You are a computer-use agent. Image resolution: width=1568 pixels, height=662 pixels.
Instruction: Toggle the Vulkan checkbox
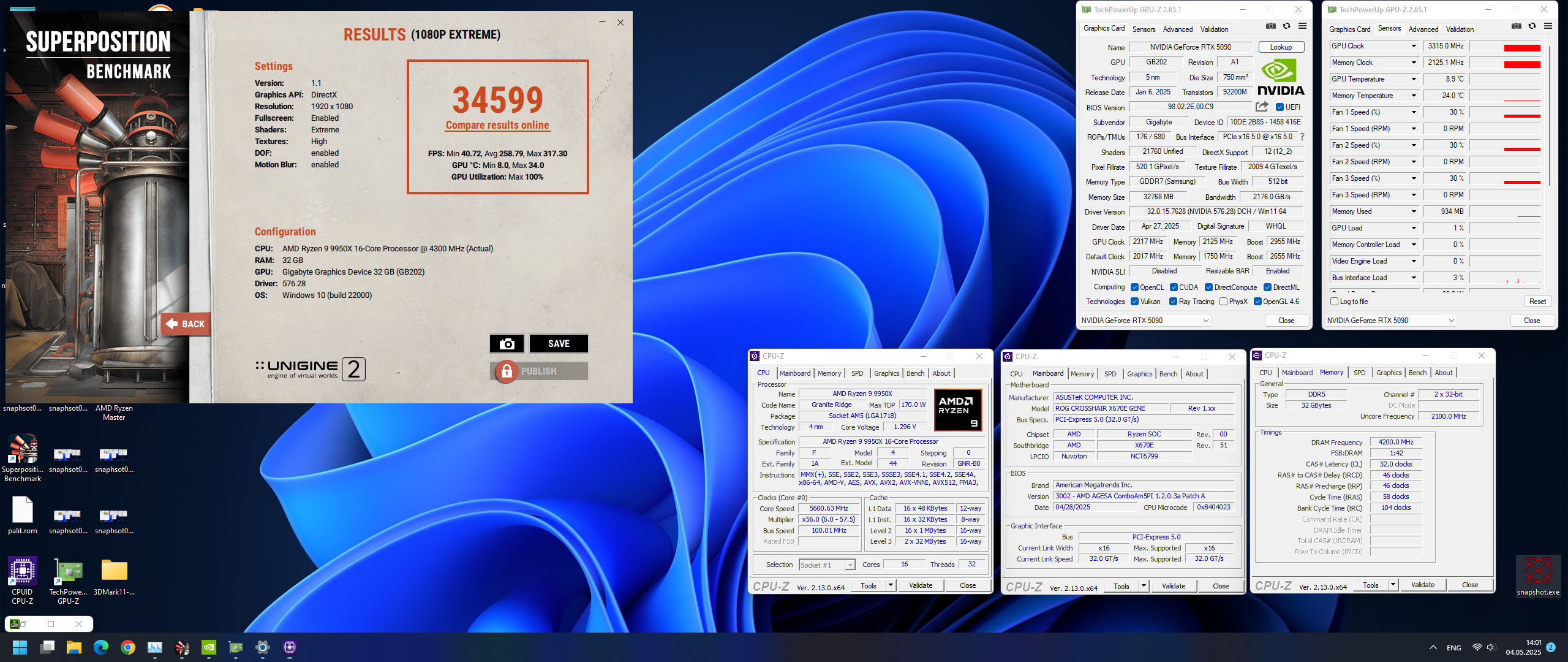point(1134,302)
